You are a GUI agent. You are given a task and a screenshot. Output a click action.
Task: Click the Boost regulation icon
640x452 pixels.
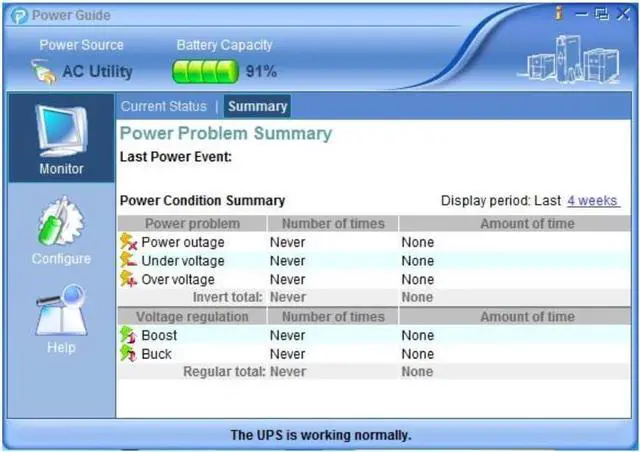click(x=128, y=336)
